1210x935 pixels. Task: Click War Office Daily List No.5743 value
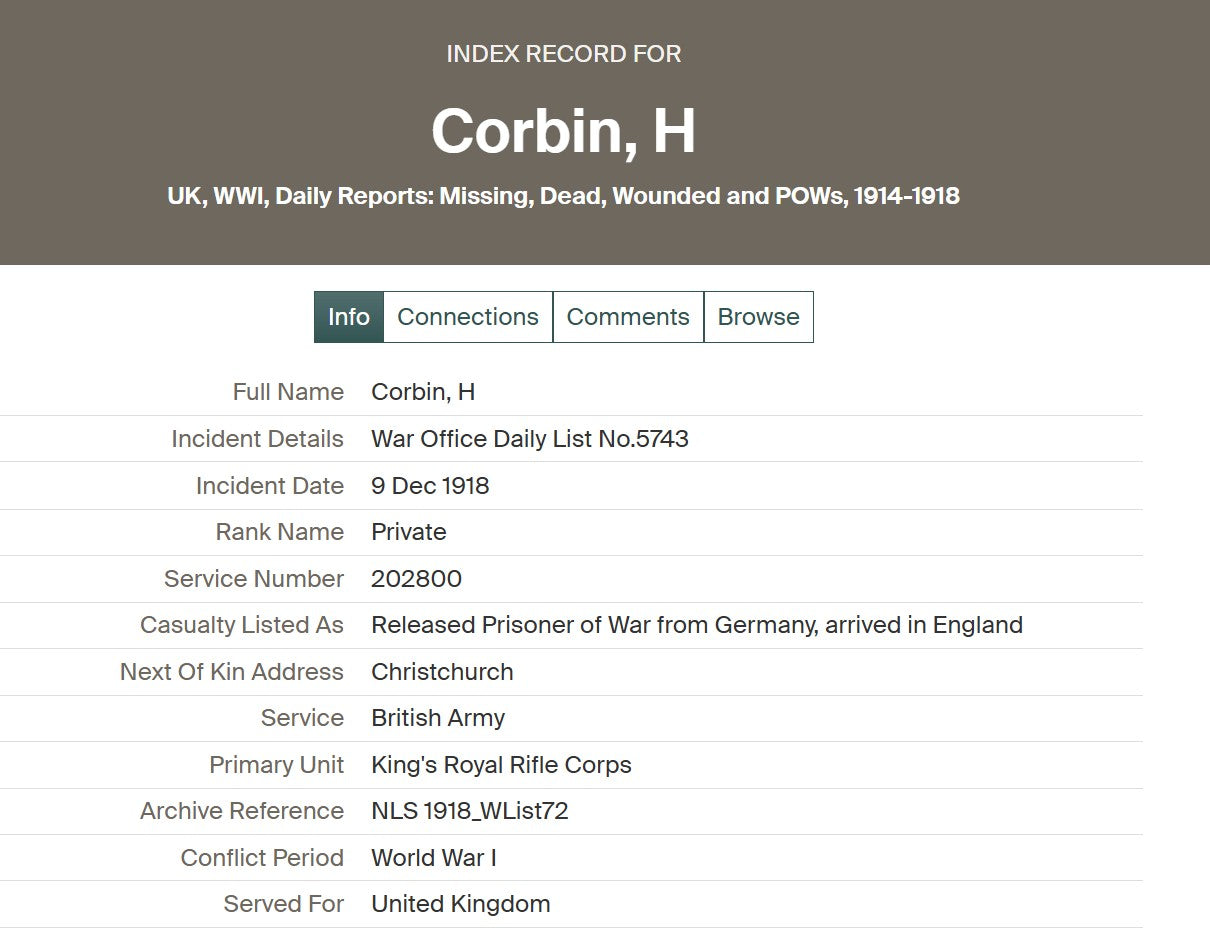tap(530, 439)
